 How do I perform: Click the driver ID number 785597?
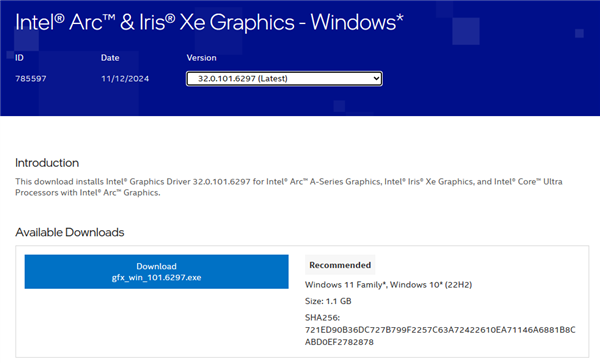(x=31, y=78)
